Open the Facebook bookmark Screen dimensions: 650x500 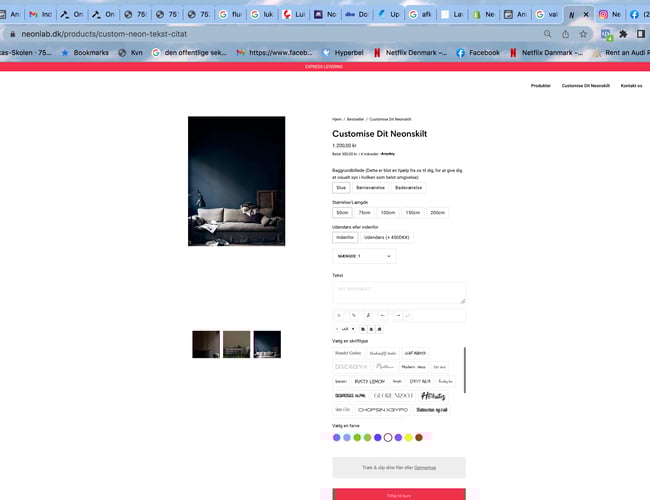[x=478, y=53]
